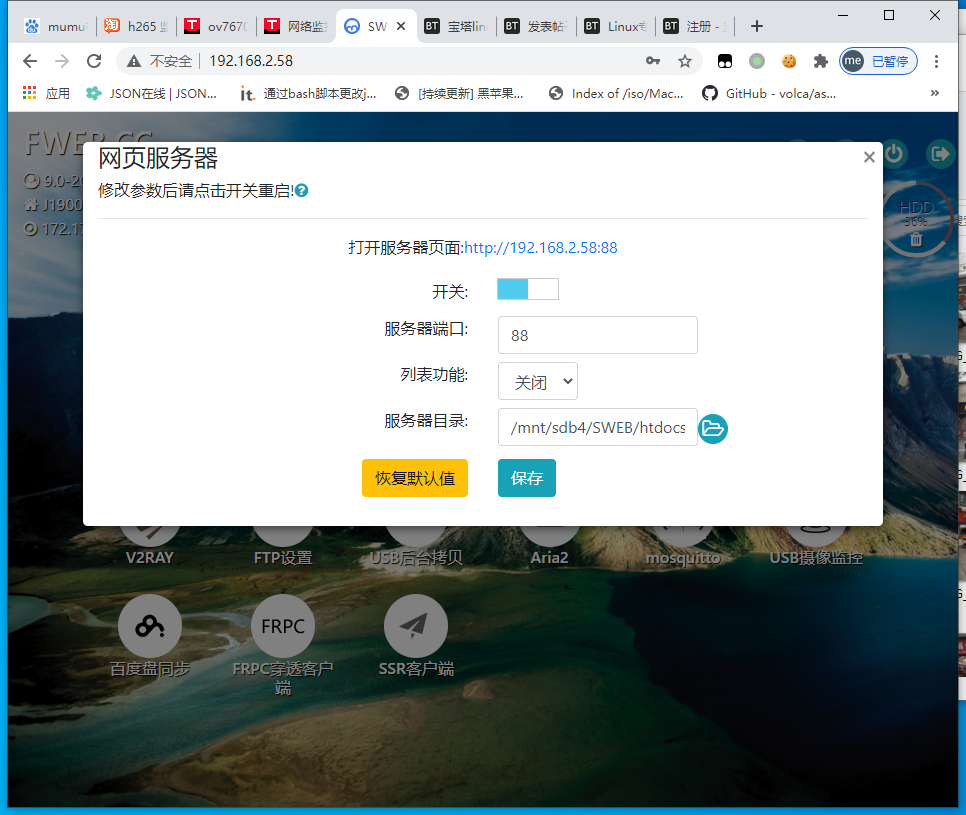This screenshot has width=966, height=815.
Task: Switch to the 注册 browser tab
Action: click(x=696, y=26)
